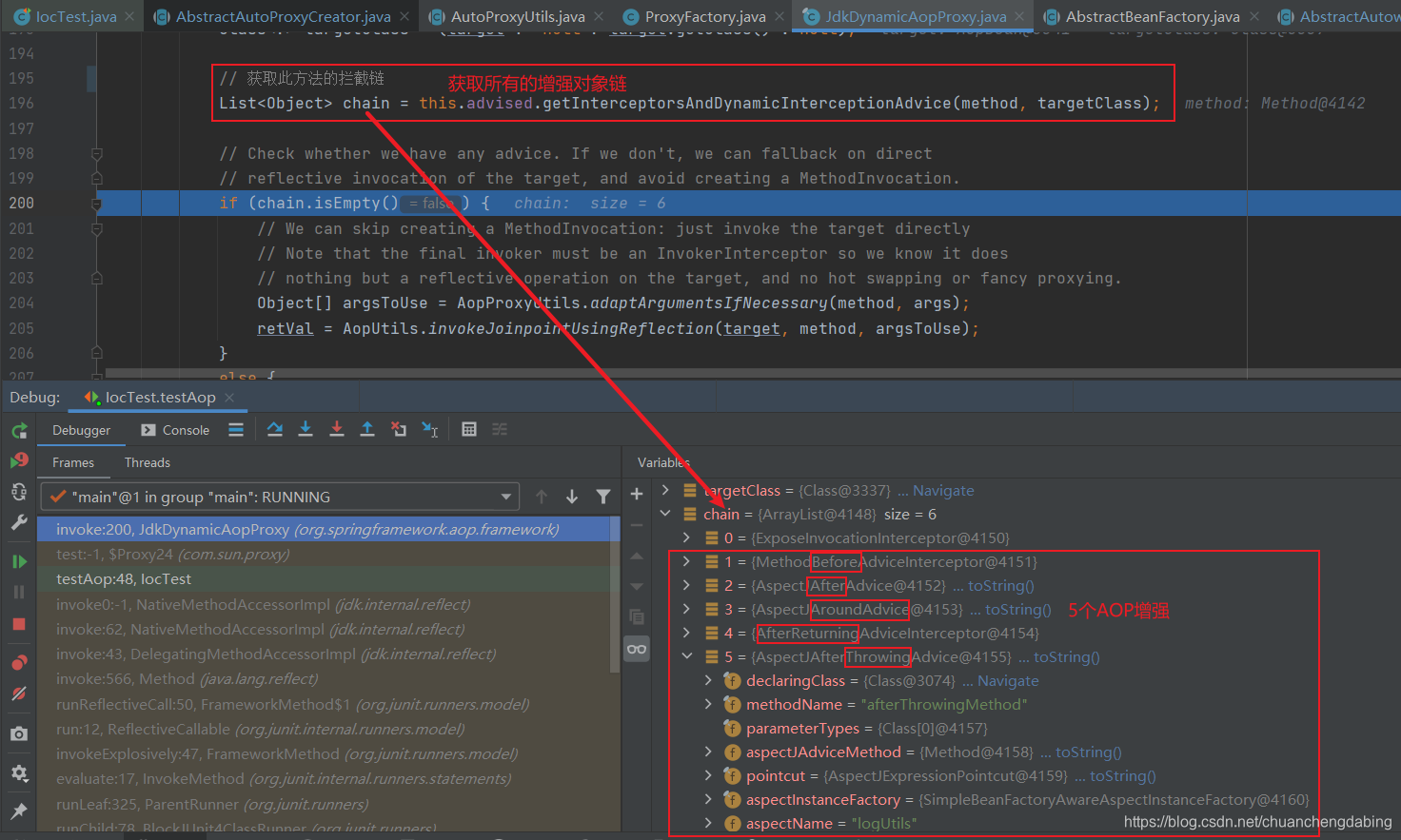Expand the declaringClass field node

pyautogui.click(x=707, y=680)
